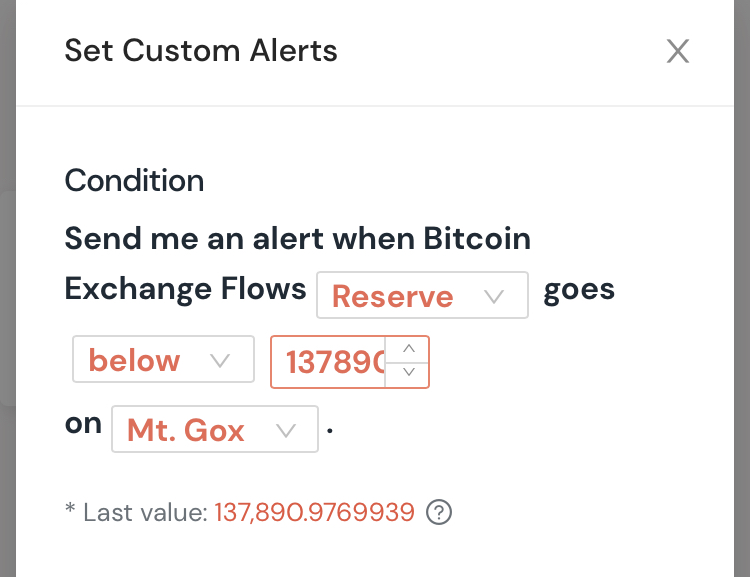Click the "Send me an alert when Bitcoin" text
This screenshot has width=750, height=577.
(x=297, y=240)
